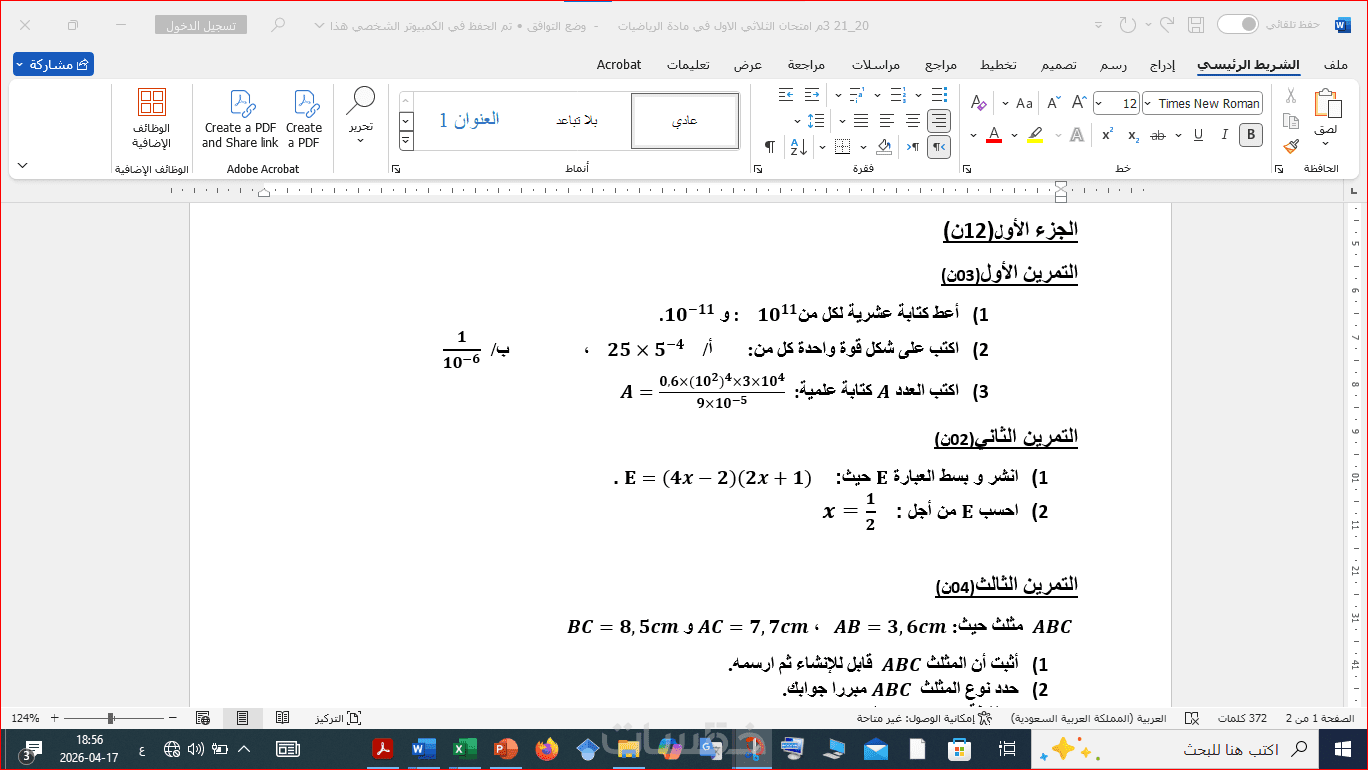Viewport: 1368px width, 770px height.
Task: Open the font color dropdown arrow
Action: tap(974, 135)
